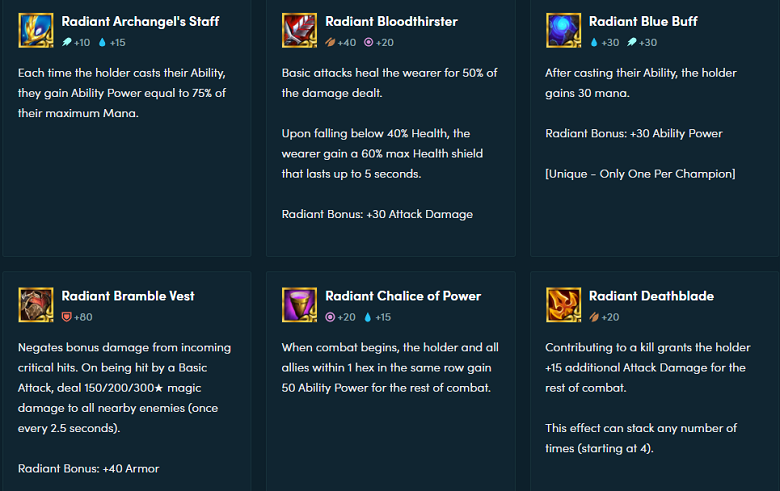
Task: Click the magic resist icon on Chalice of Power
Action: [330, 317]
